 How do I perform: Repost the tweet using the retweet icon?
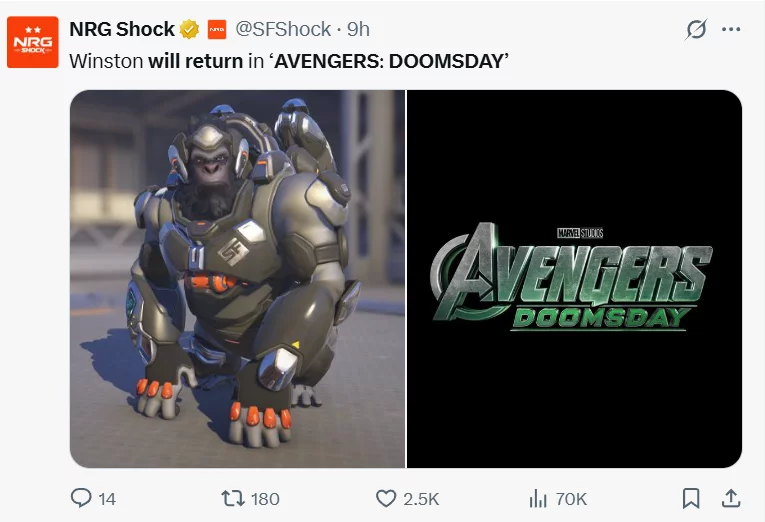pyautogui.click(x=233, y=499)
